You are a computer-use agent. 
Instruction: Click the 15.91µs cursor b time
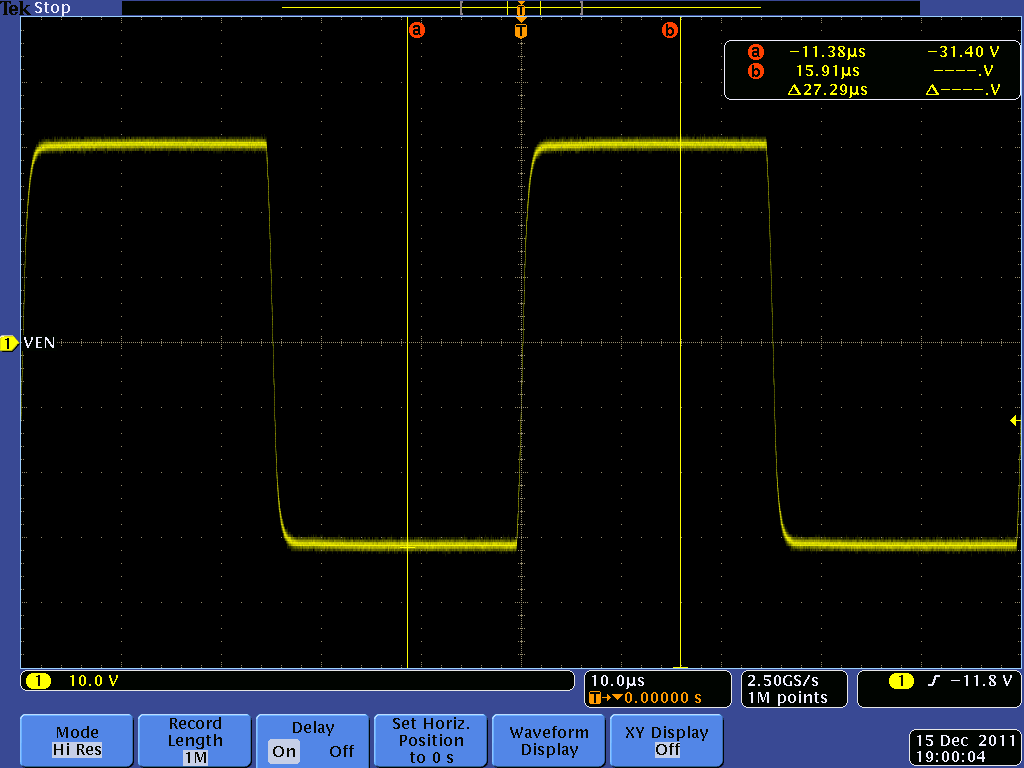[x=827, y=71]
